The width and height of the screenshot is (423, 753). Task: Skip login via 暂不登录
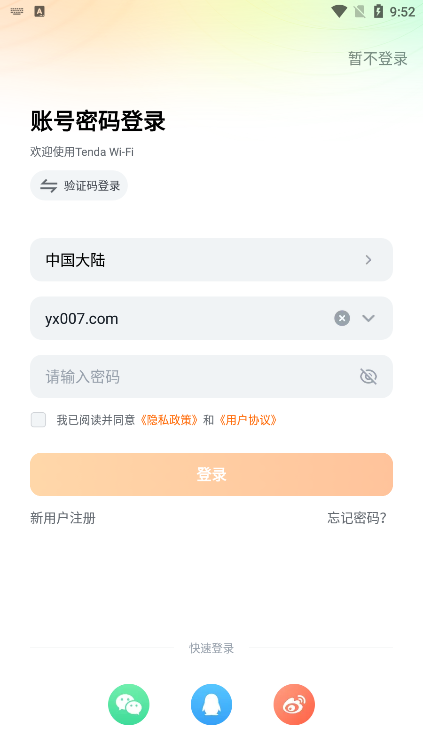click(x=378, y=59)
